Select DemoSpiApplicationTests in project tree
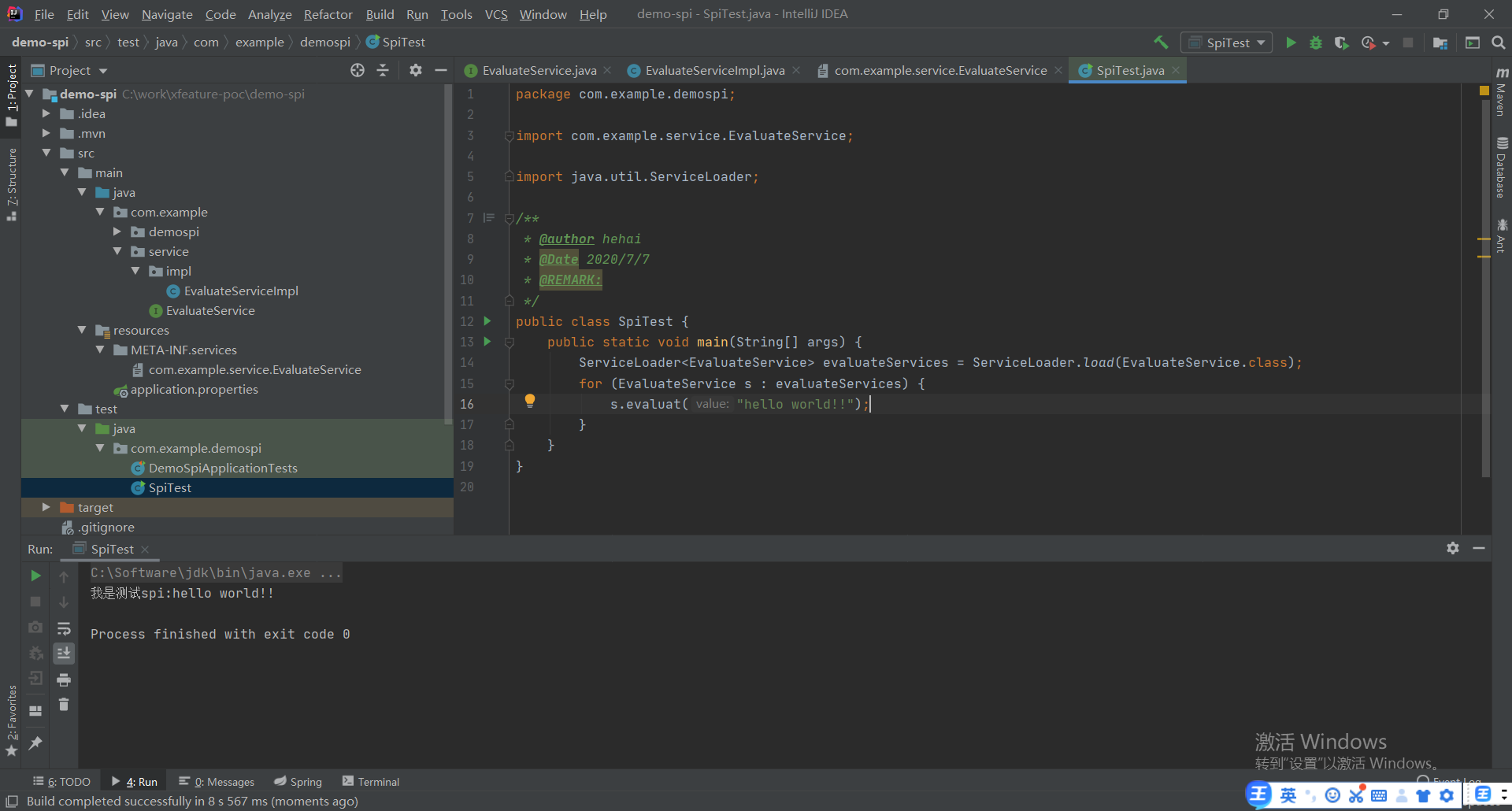1512x811 pixels. (223, 468)
